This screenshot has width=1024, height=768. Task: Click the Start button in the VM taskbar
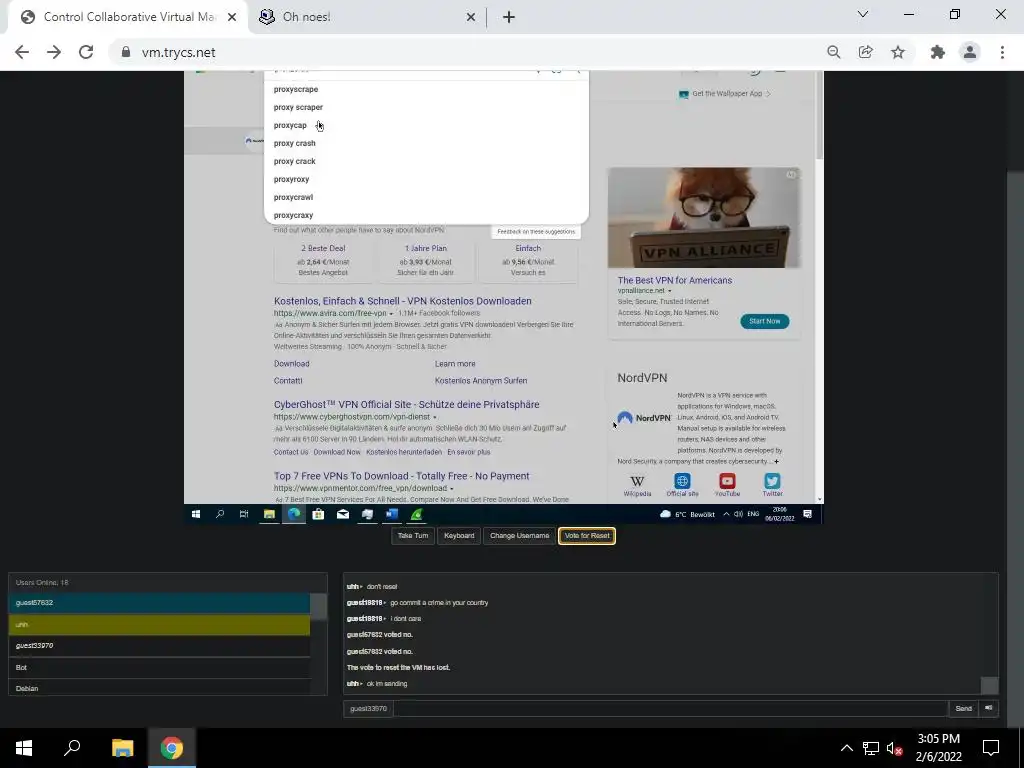(x=195, y=514)
